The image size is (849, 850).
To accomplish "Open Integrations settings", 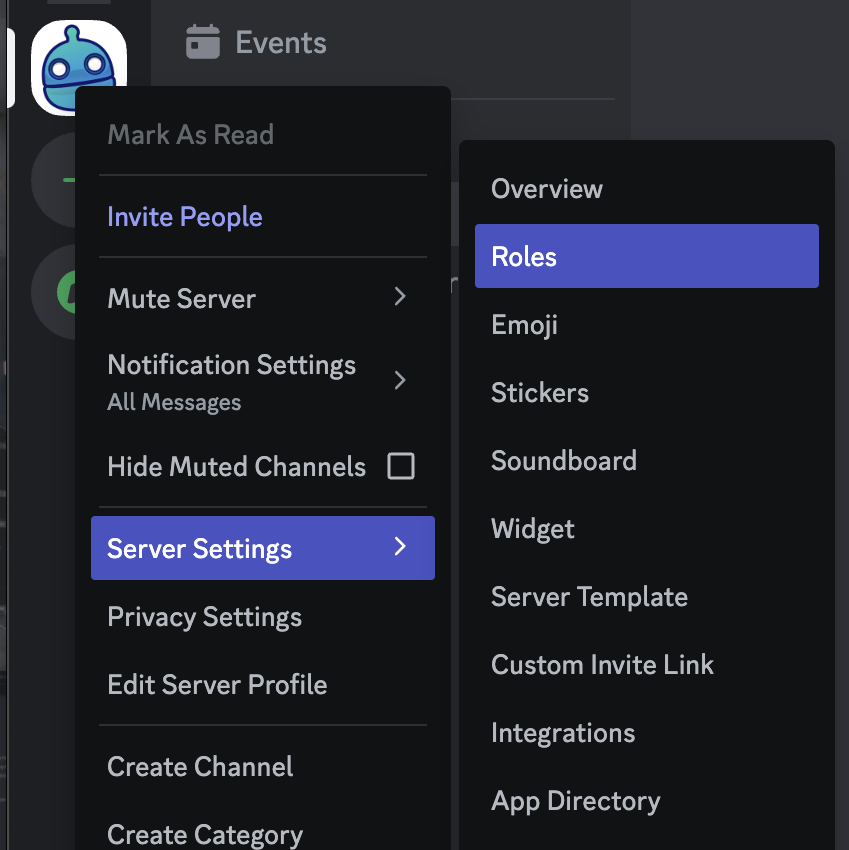I will click(647, 733).
